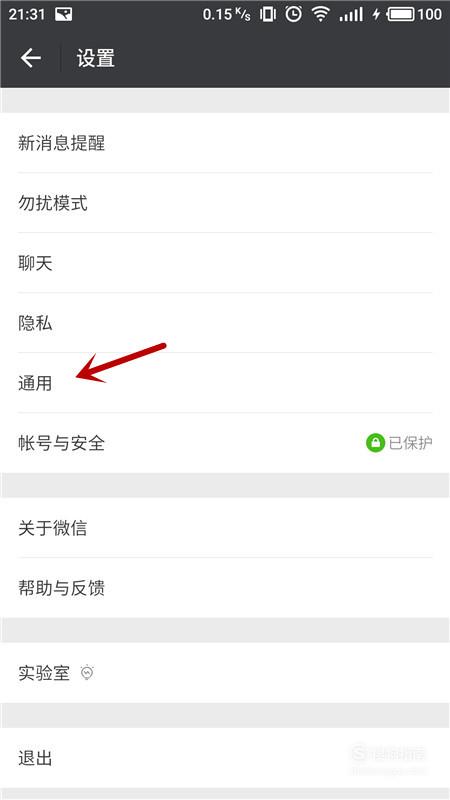This screenshot has width=450, height=800.
Task: Tap the Wi-Fi status bar icon
Action: coord(320,14)
